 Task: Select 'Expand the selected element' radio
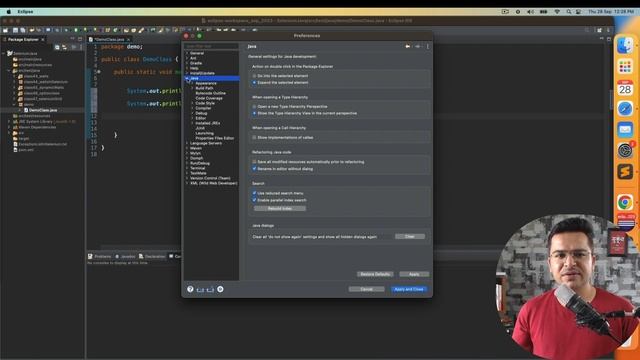(x=254, y=82)
